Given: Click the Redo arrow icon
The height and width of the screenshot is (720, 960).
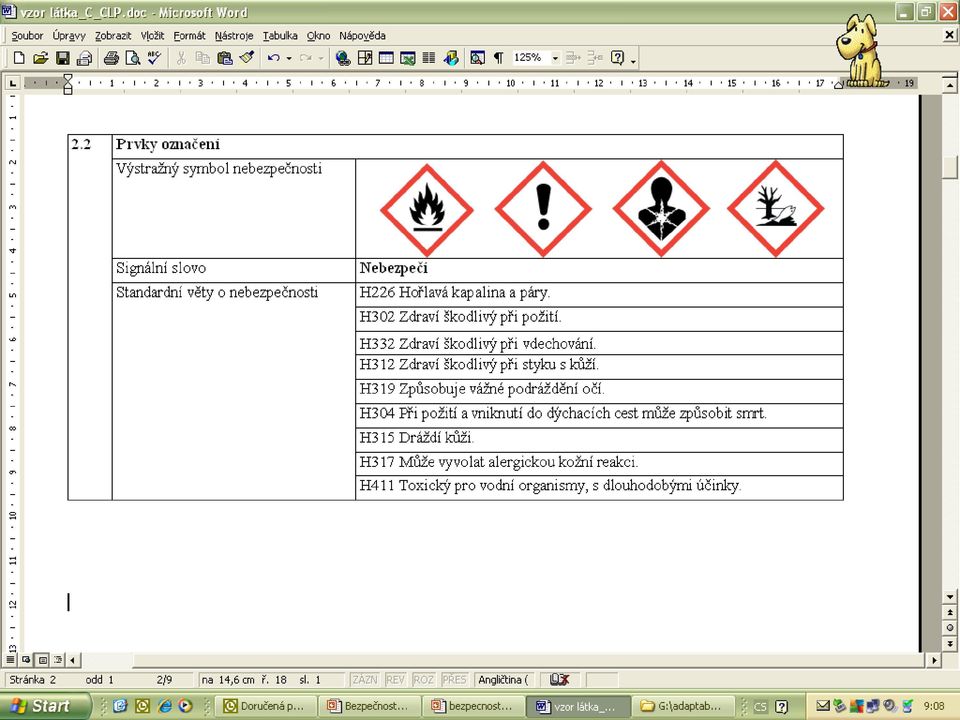Looking at the screenshot, I should [x=306, y=58].
